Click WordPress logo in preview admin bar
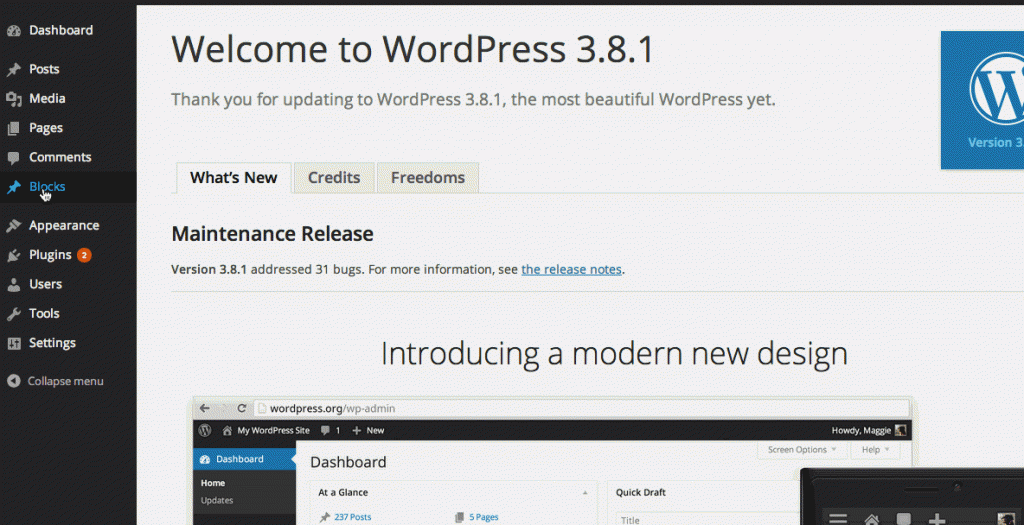The height and width of the screenshot is (525, 1024). 205,430
